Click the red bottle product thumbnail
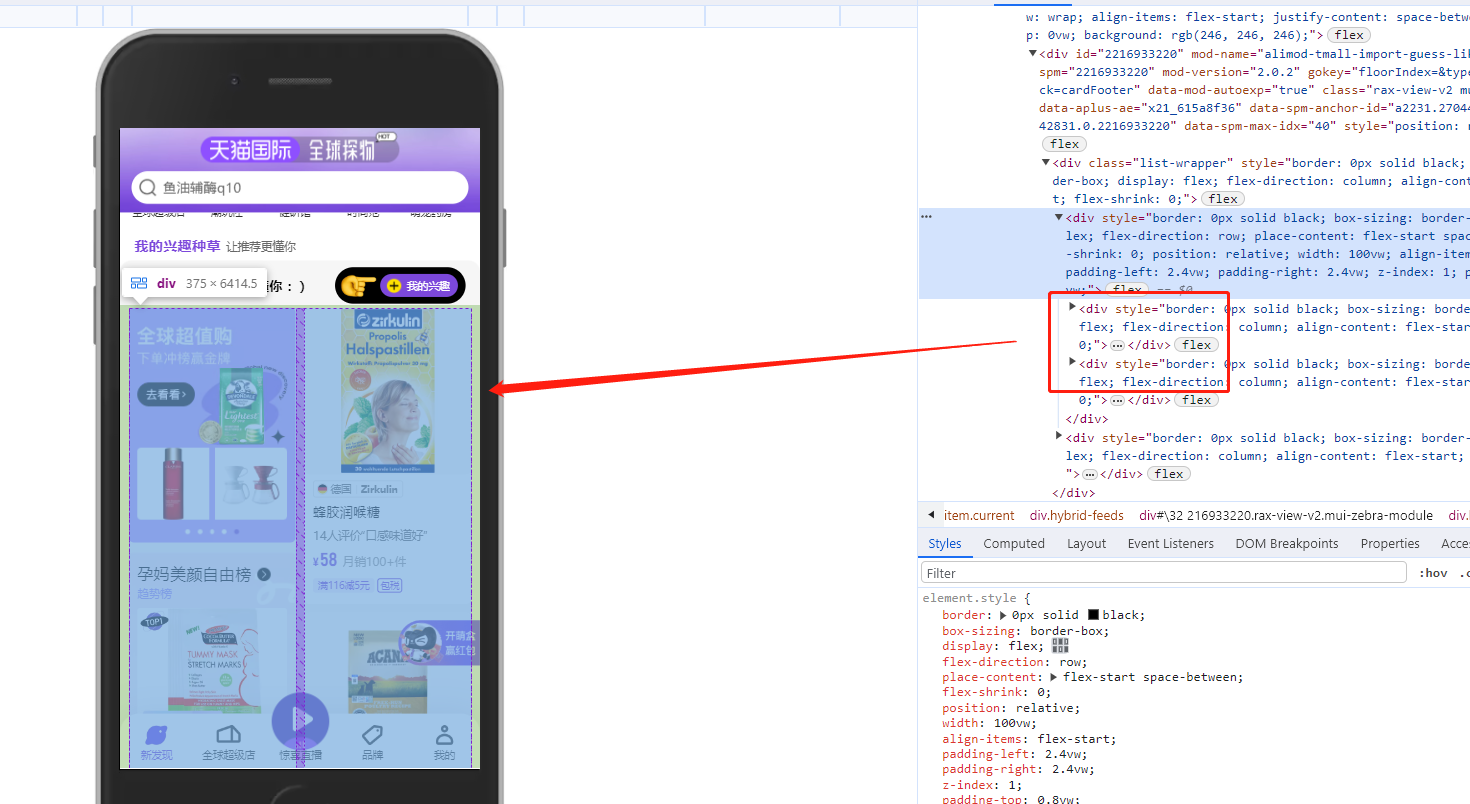This screenshot has height=804, width=1470. (x=173, y=483)
